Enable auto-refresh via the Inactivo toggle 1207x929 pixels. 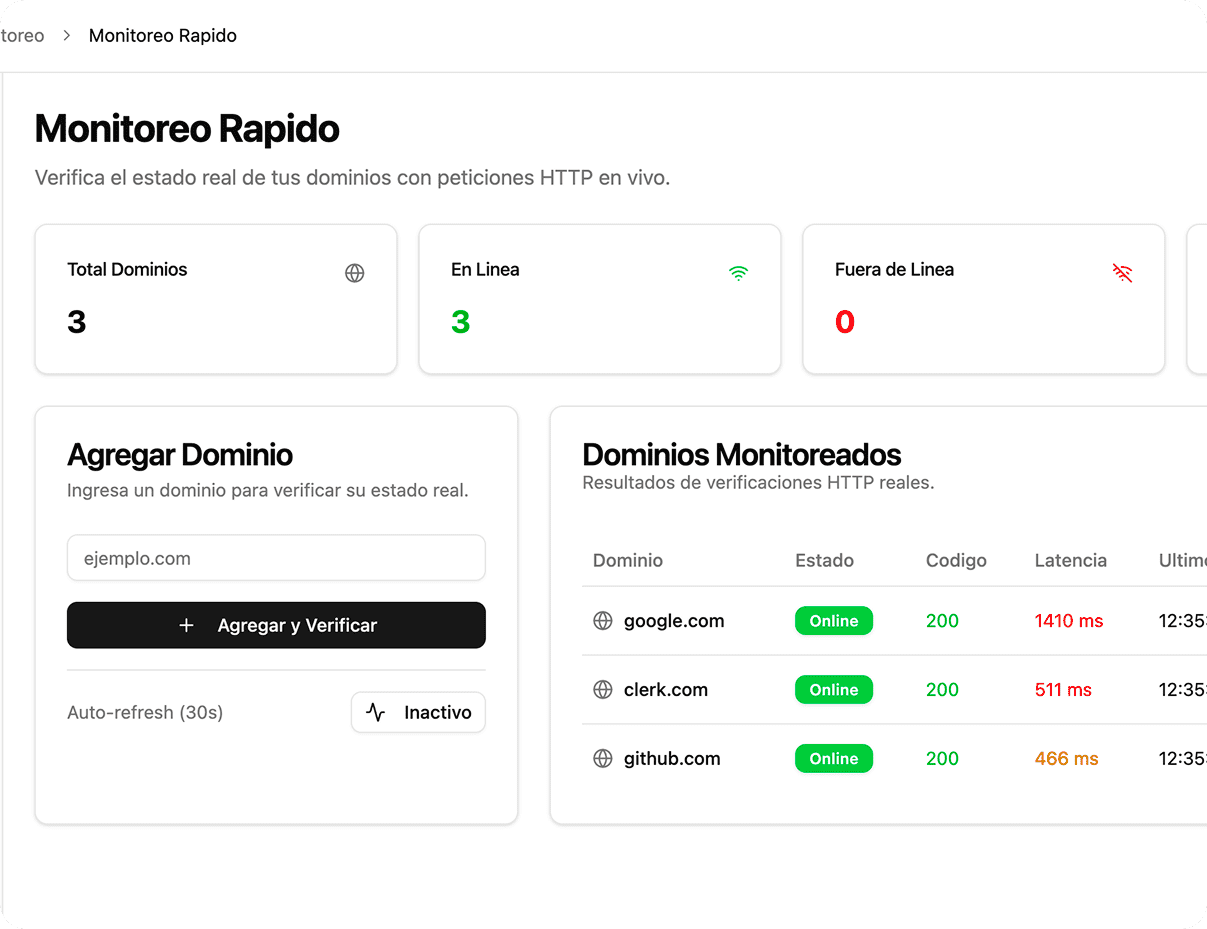pyautogui.click(x=418, y=712)
